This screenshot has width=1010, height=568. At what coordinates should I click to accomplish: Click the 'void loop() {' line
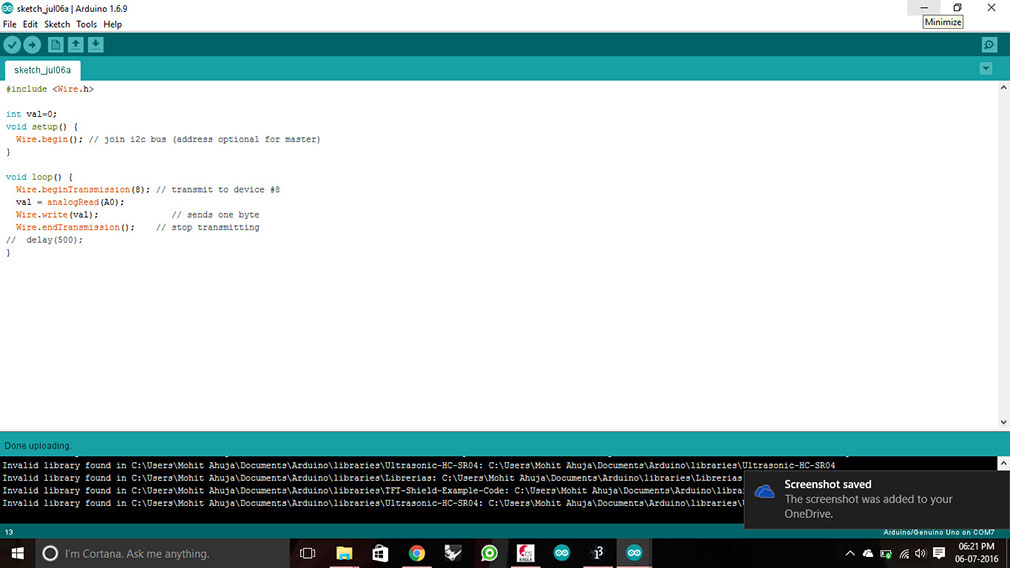(39, 177)
